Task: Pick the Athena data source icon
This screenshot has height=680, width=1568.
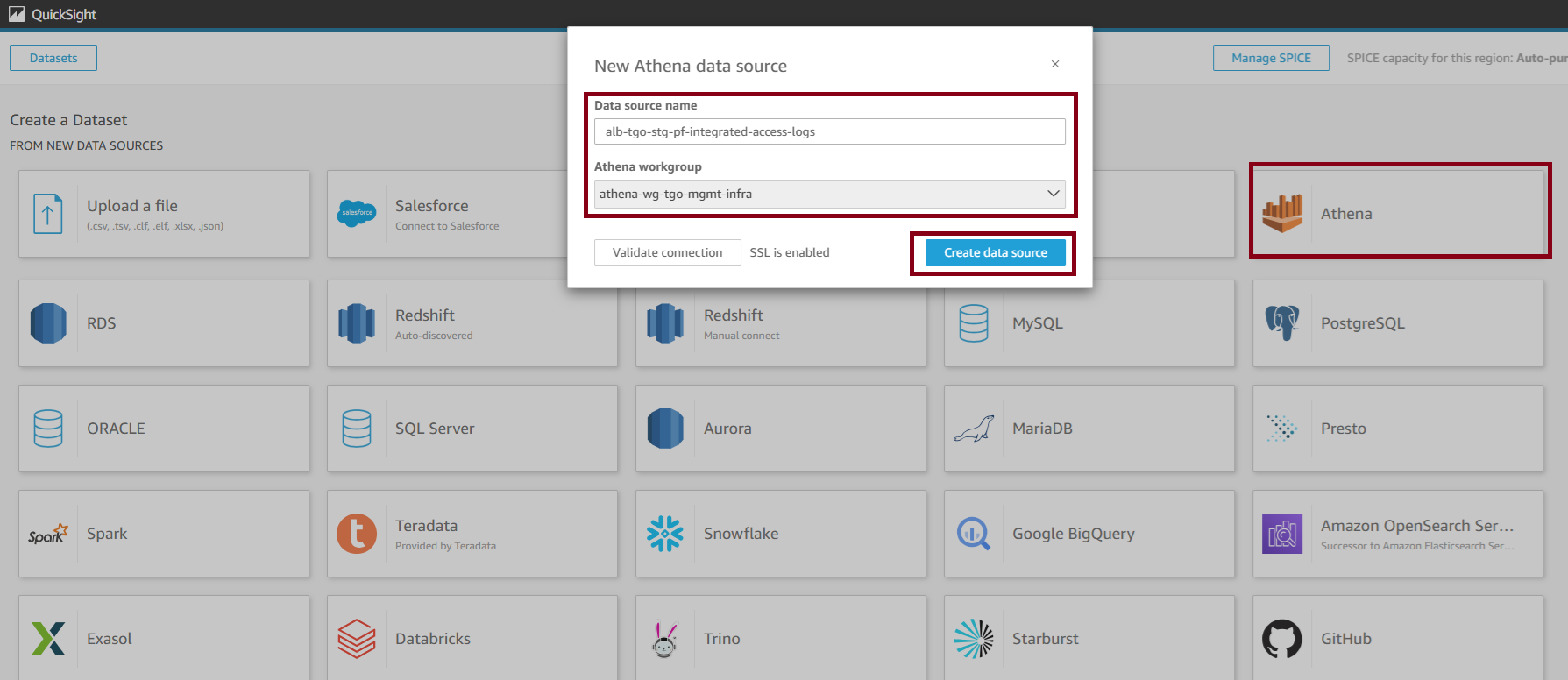Action: pyautogui.click(x=1282, y=214)
